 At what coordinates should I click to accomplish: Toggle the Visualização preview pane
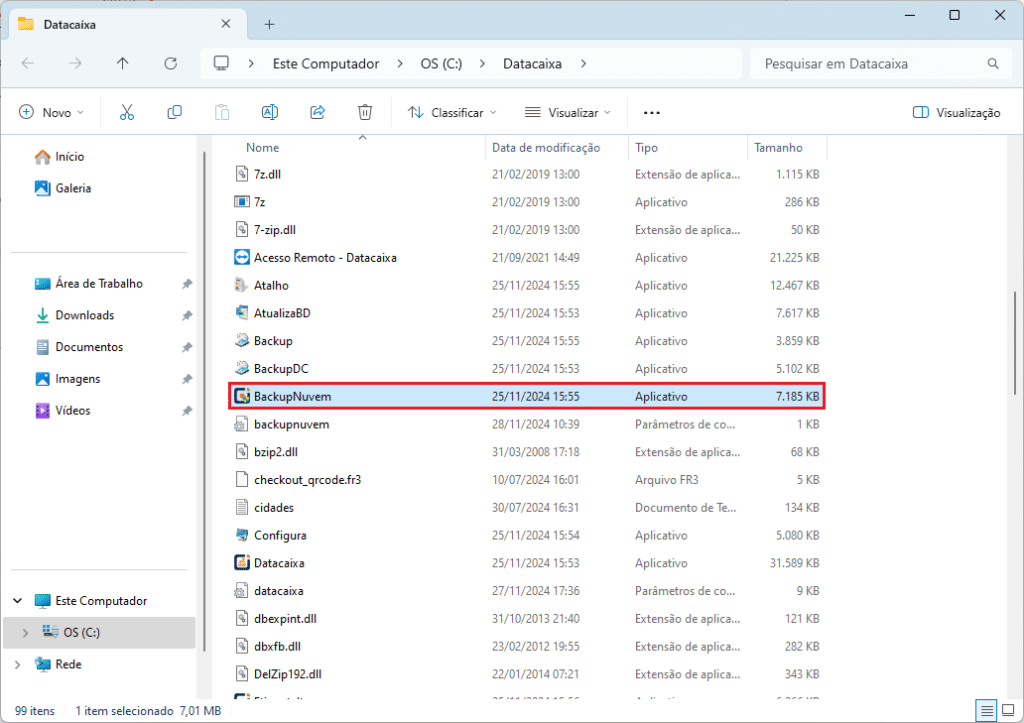point(956,112)
